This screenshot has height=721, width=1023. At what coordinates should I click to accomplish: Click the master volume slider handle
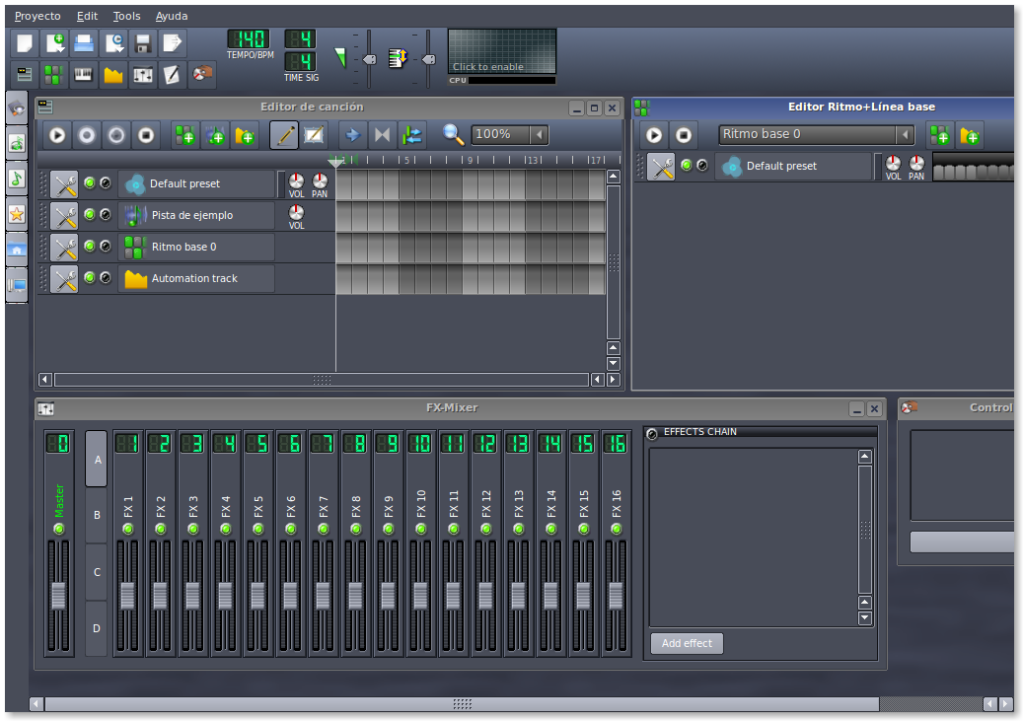coord(369,59)
